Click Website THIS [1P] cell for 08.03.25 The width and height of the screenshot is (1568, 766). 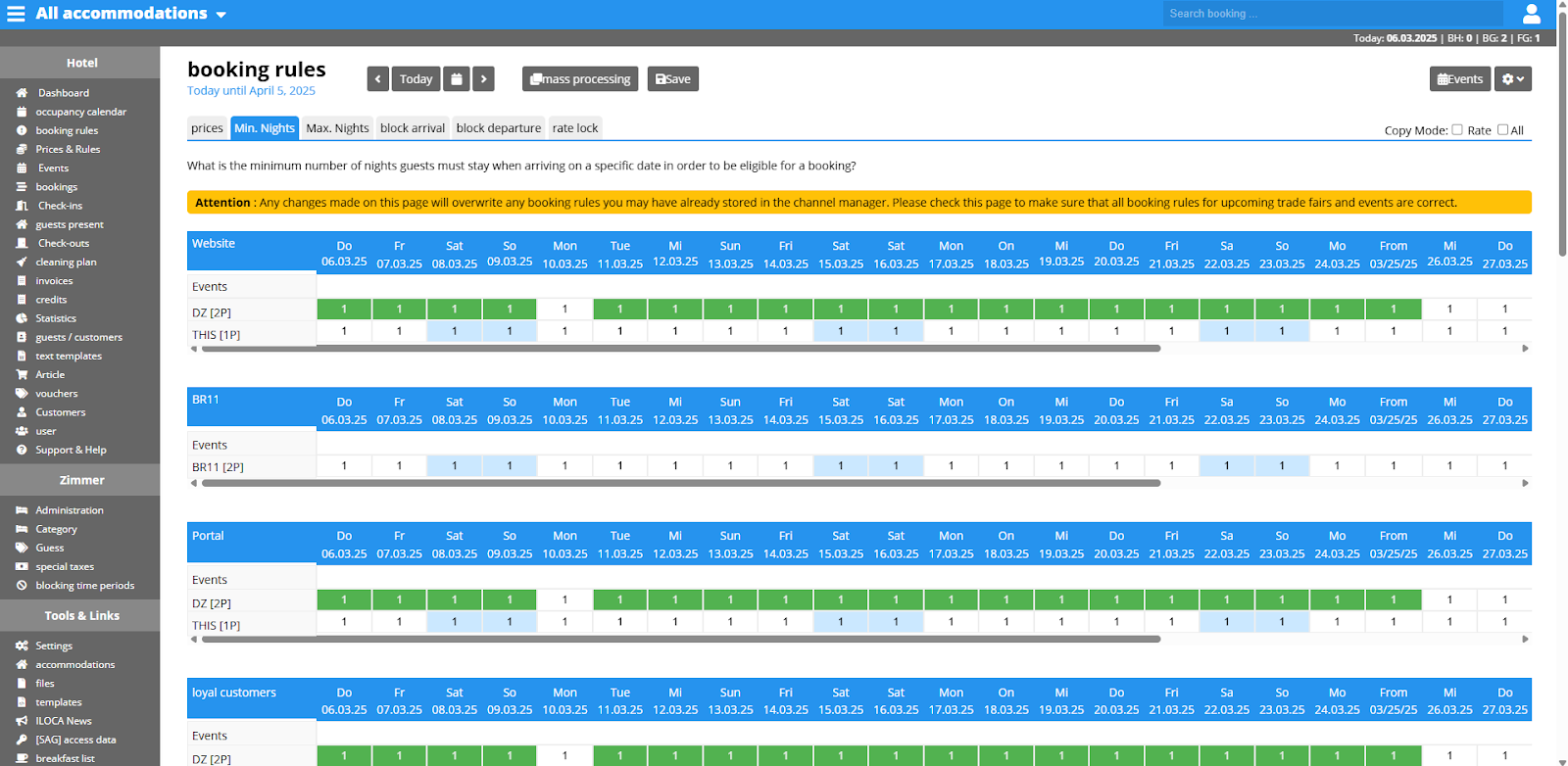455,331
